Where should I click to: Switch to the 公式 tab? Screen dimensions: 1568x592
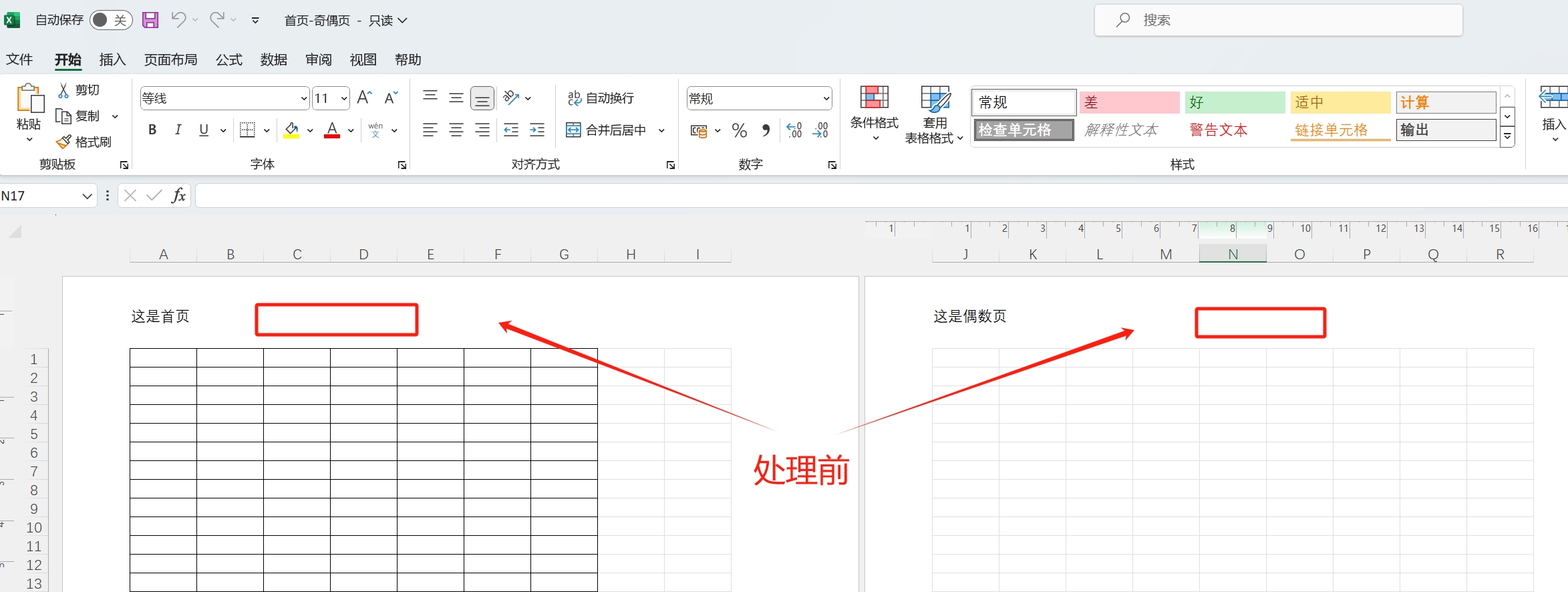[x=228, y=59]
